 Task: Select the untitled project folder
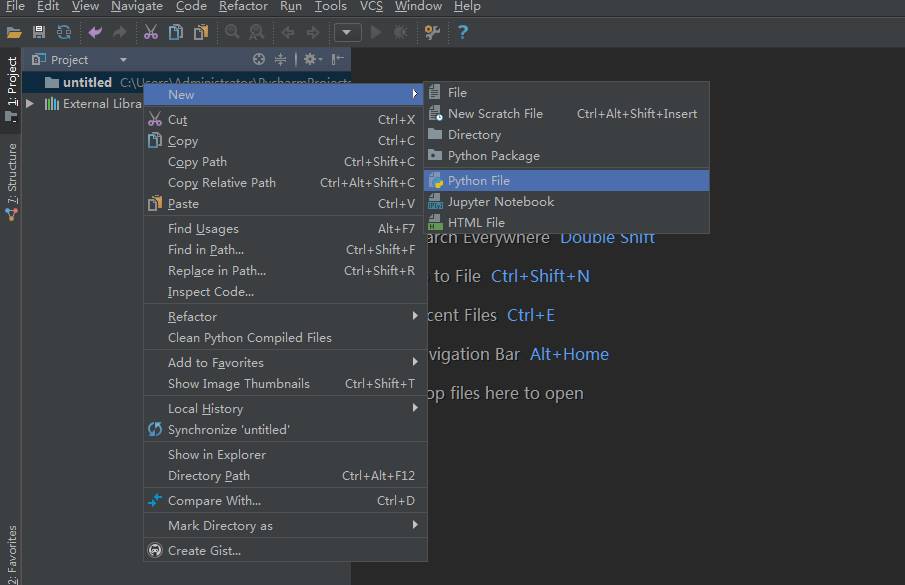(87, 82)
